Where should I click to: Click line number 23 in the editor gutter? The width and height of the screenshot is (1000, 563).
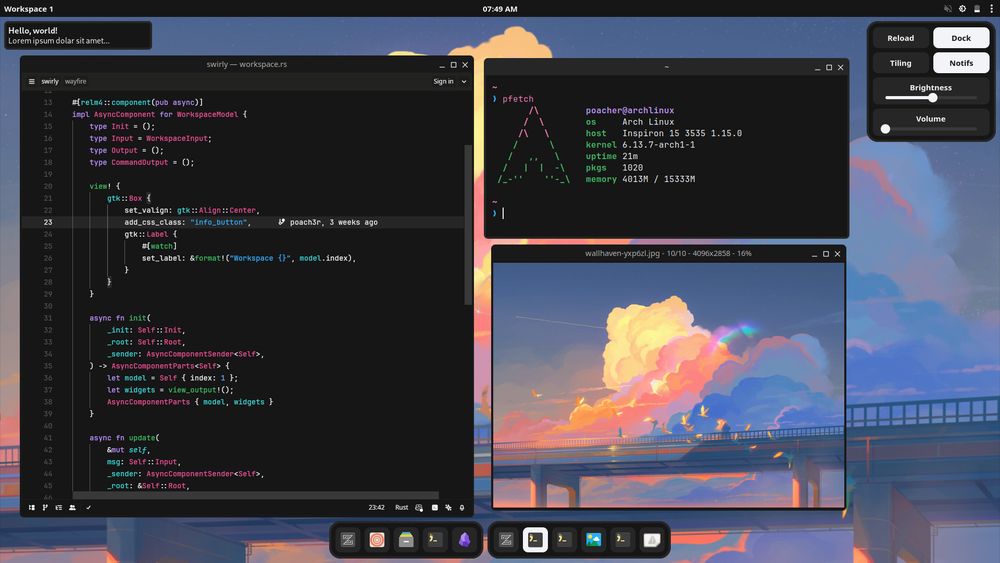pos(48,223)
